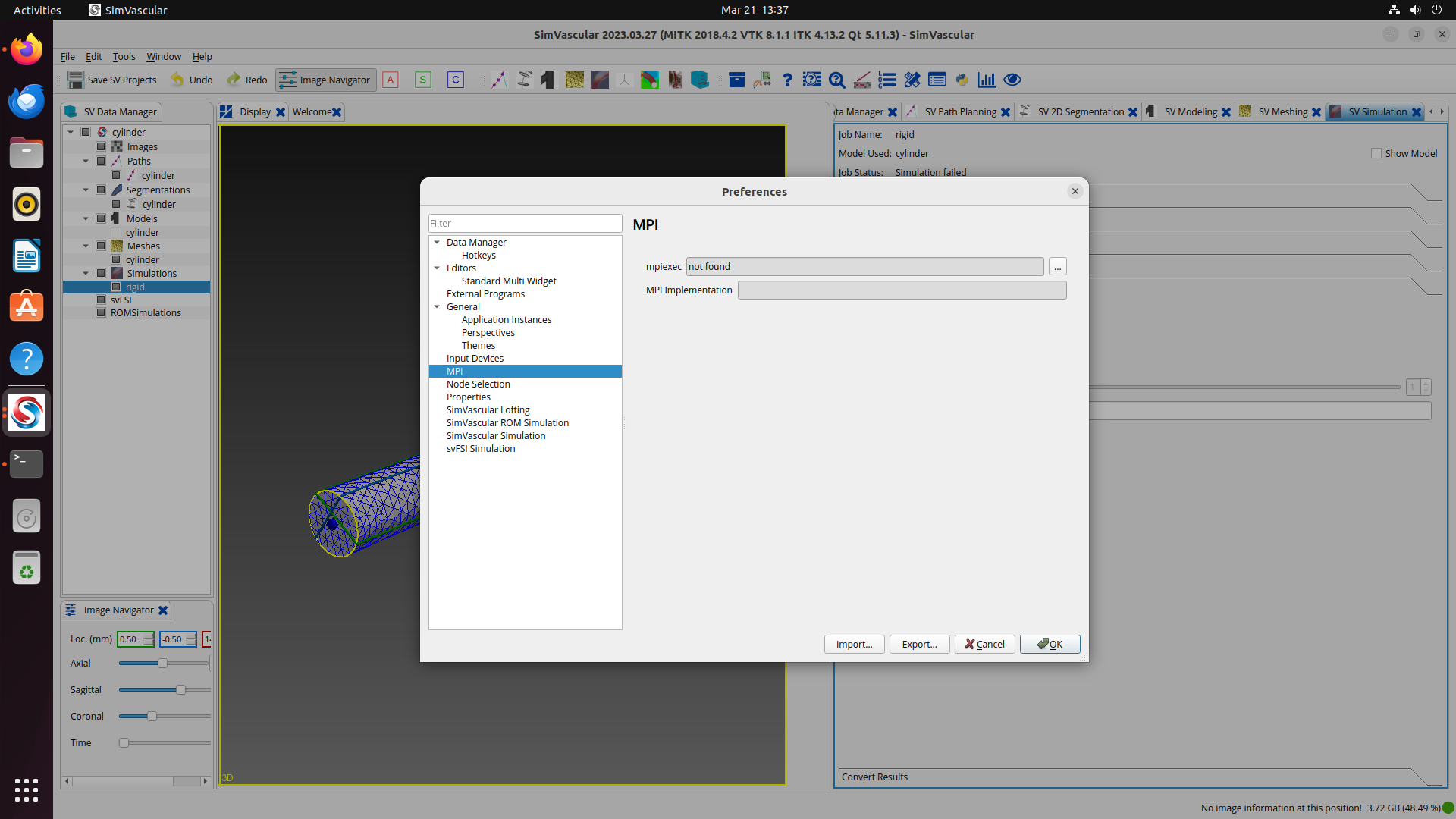Open the File menu
Image resolution: width=1456 pixels, height=819 pixels.
[67, 56]
